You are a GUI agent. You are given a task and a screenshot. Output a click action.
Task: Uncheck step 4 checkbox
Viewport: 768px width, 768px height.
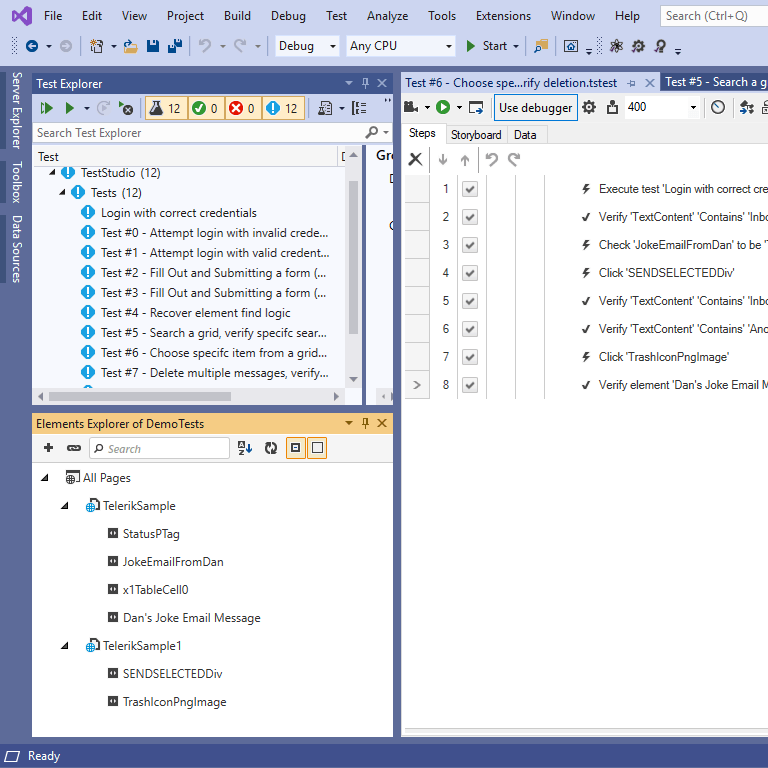tap(470, 273)
